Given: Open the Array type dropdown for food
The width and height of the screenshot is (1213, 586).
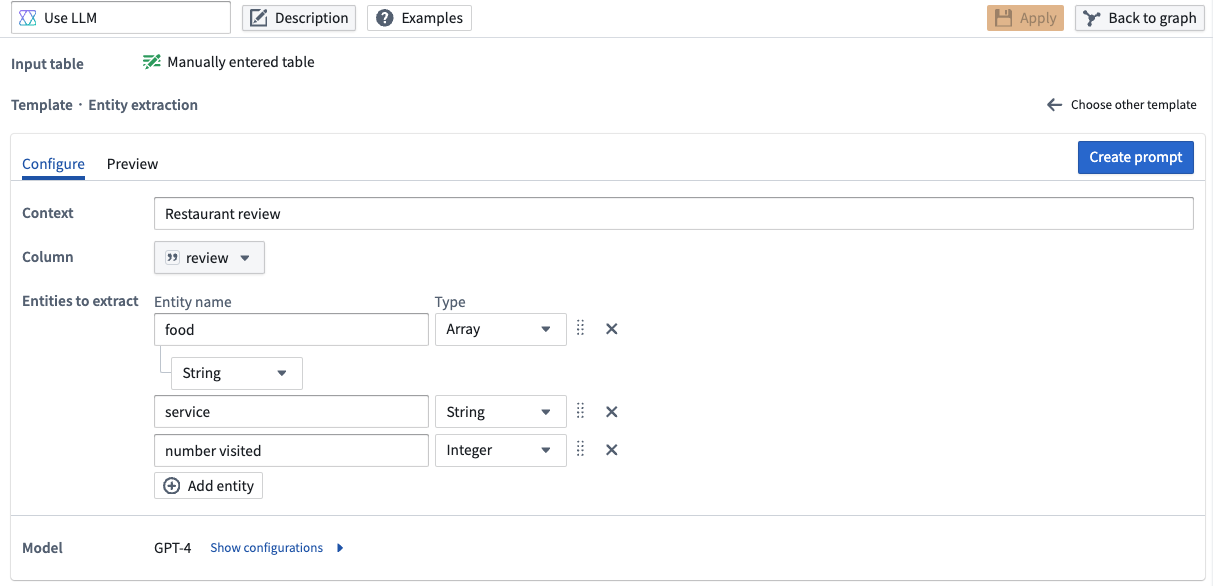Looking at the screenshot, I should click(500, 329).
